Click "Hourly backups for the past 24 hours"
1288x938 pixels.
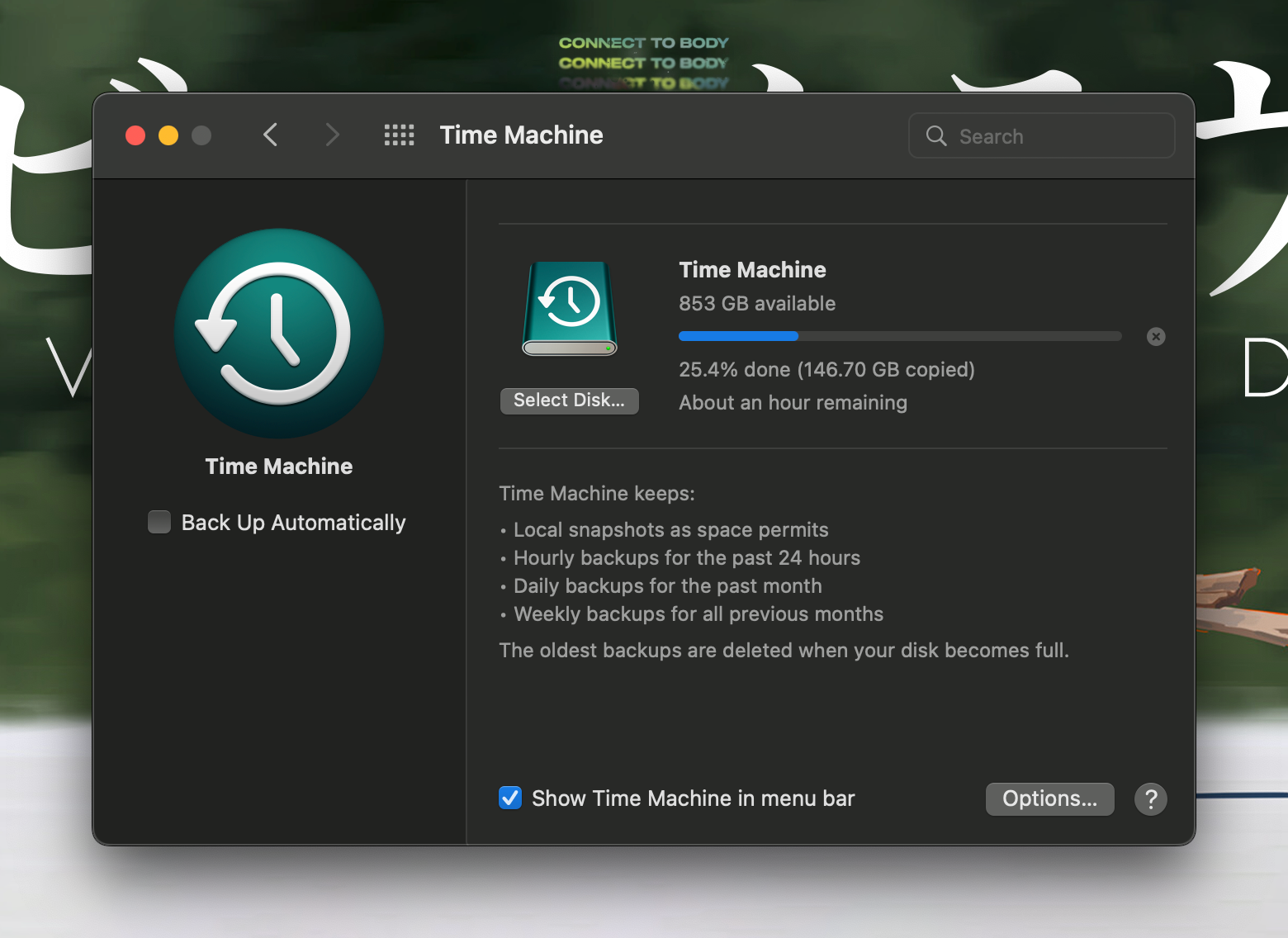(687, 558)
